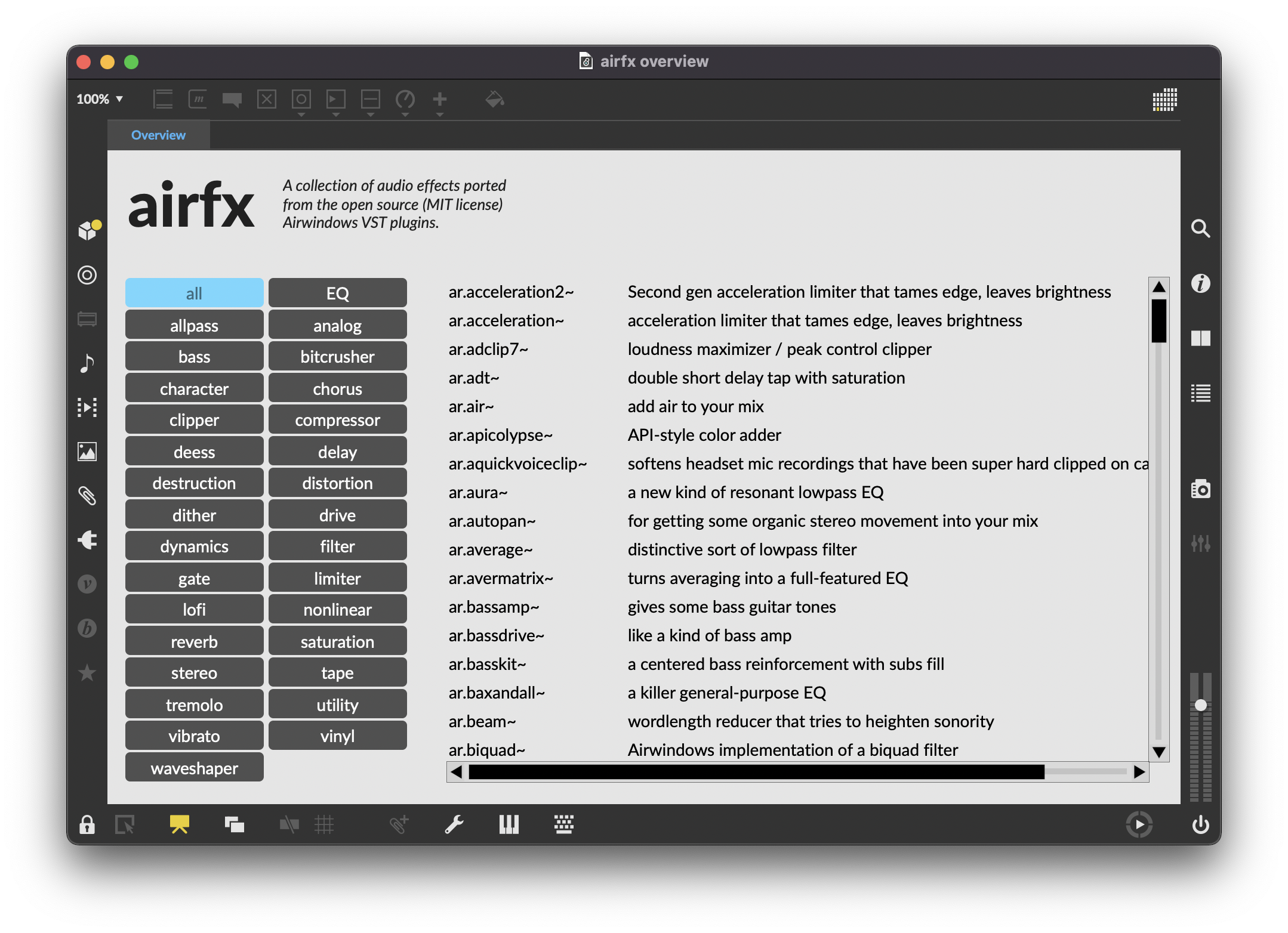Filter by the distortion category
Screen dimensions: 1288x933
pos(337,483)
